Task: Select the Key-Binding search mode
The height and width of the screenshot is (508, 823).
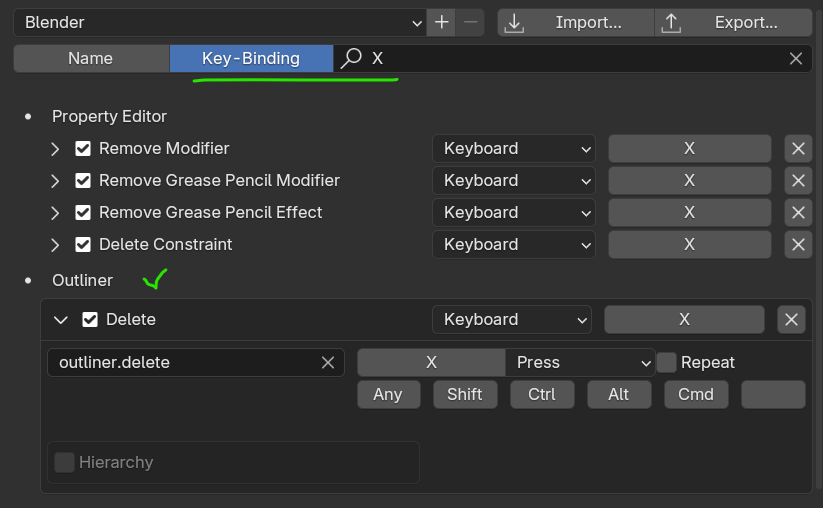Action: 250,59
